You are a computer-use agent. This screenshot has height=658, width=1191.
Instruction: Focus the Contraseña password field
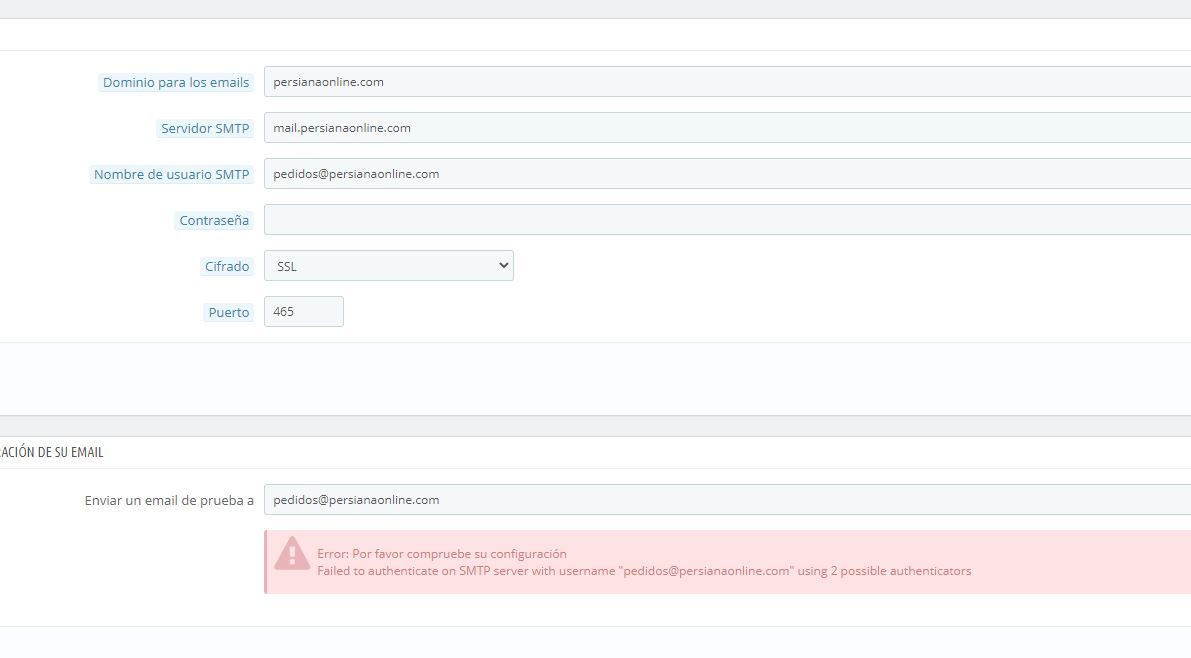coord(727,220)
